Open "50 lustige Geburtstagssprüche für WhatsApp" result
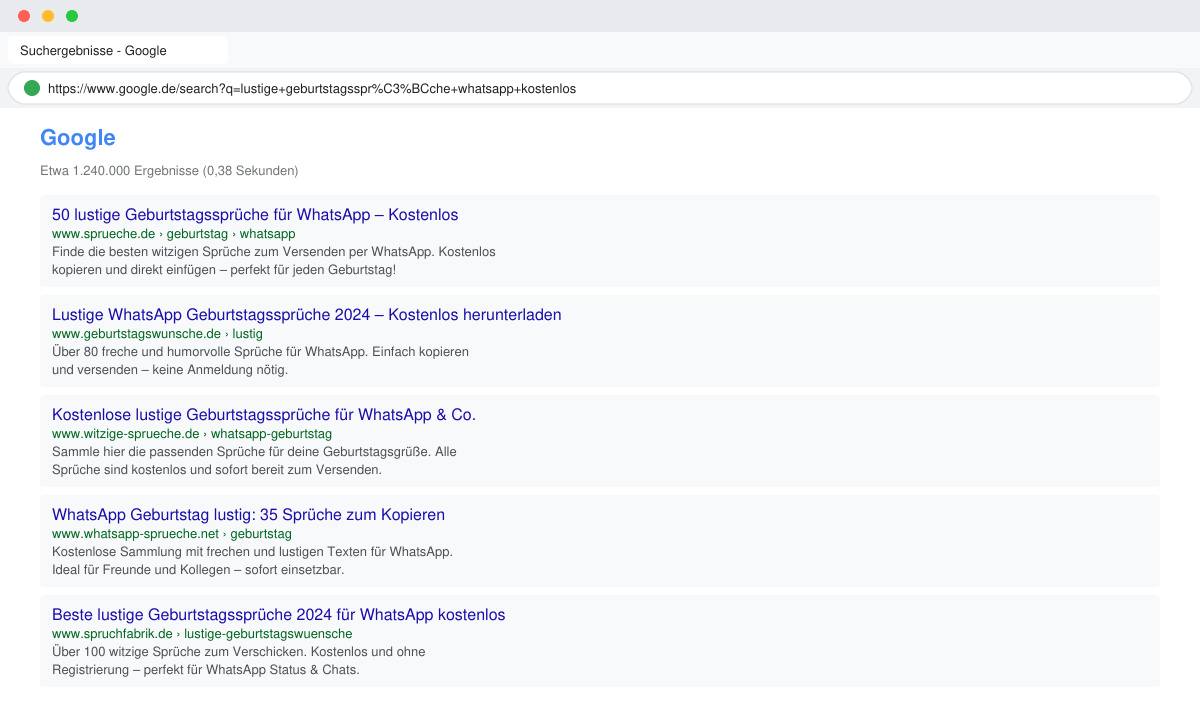The width and height of the screenshot is (1200, 720). pyautogui.click(x=255, y=215)
